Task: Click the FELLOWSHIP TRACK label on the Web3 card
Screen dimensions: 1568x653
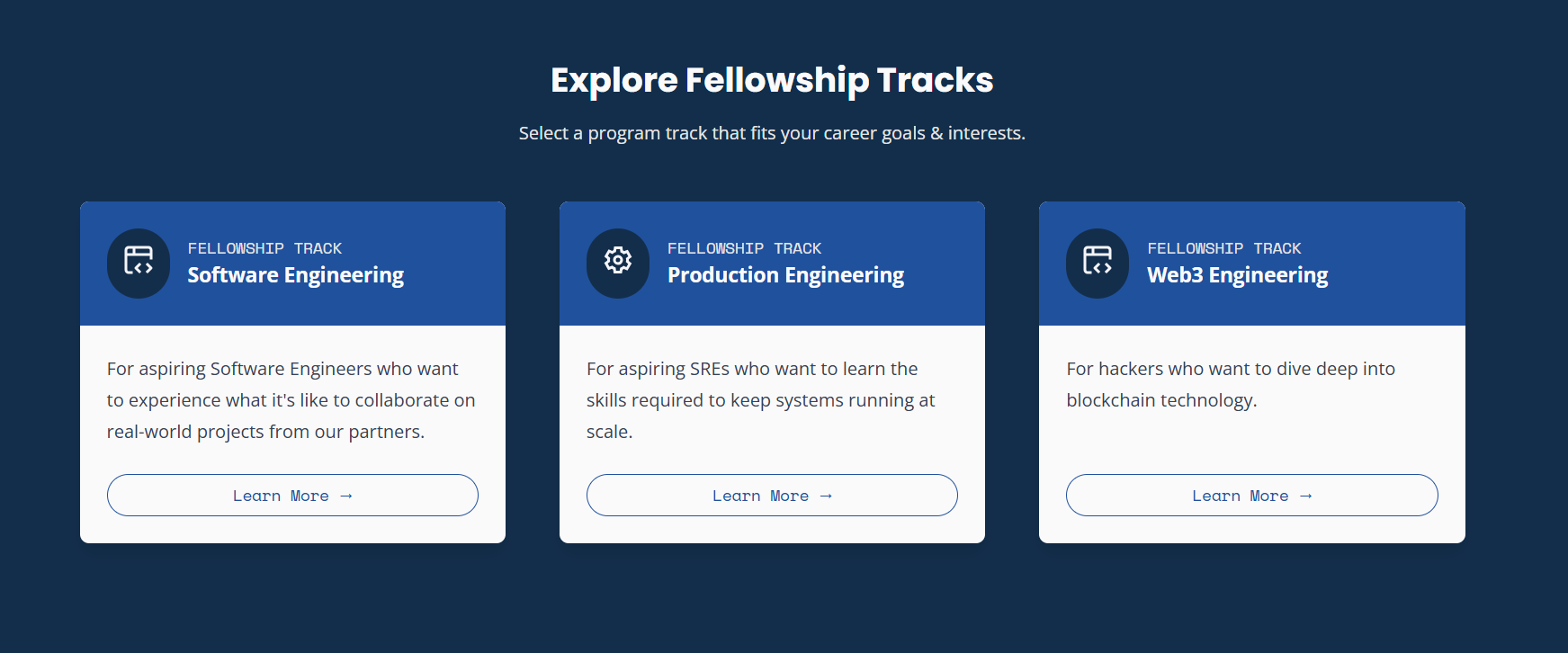Action: 1224,248
